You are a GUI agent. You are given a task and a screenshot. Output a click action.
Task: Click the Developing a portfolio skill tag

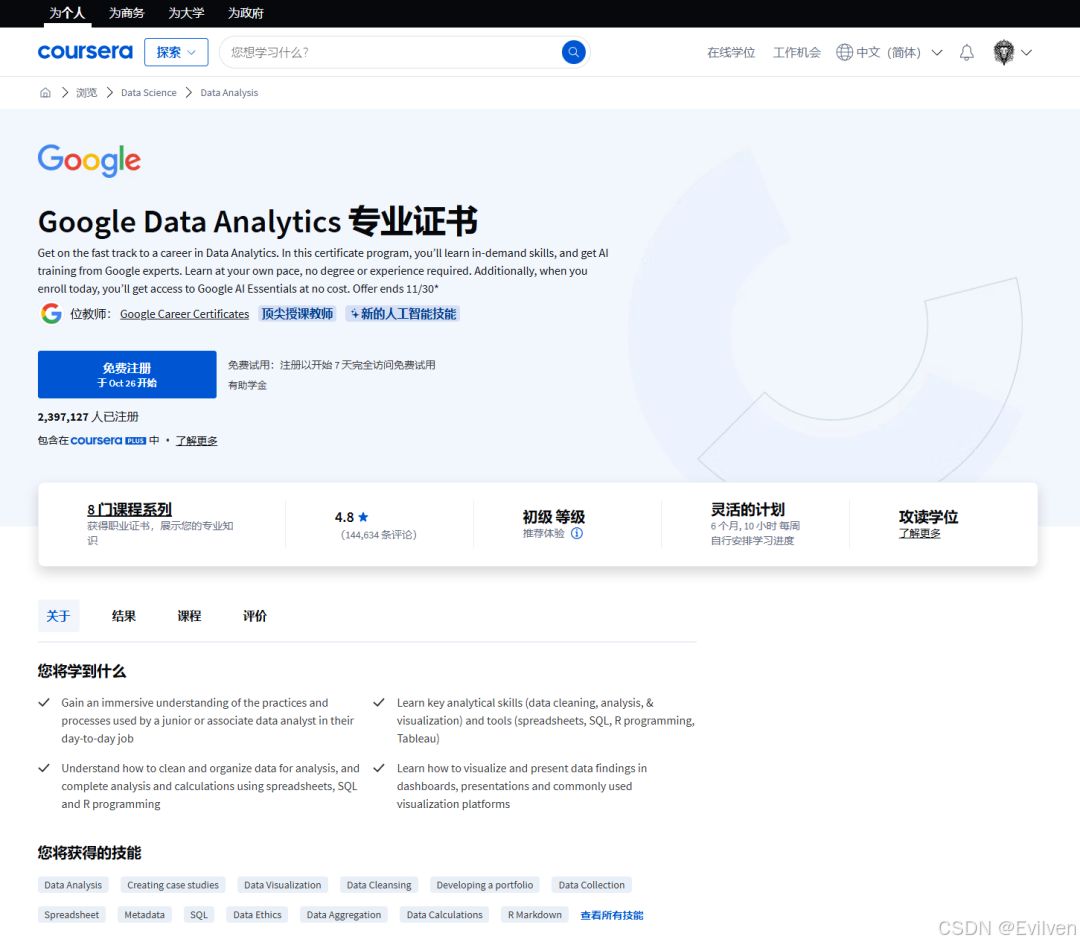click(485, 885)
